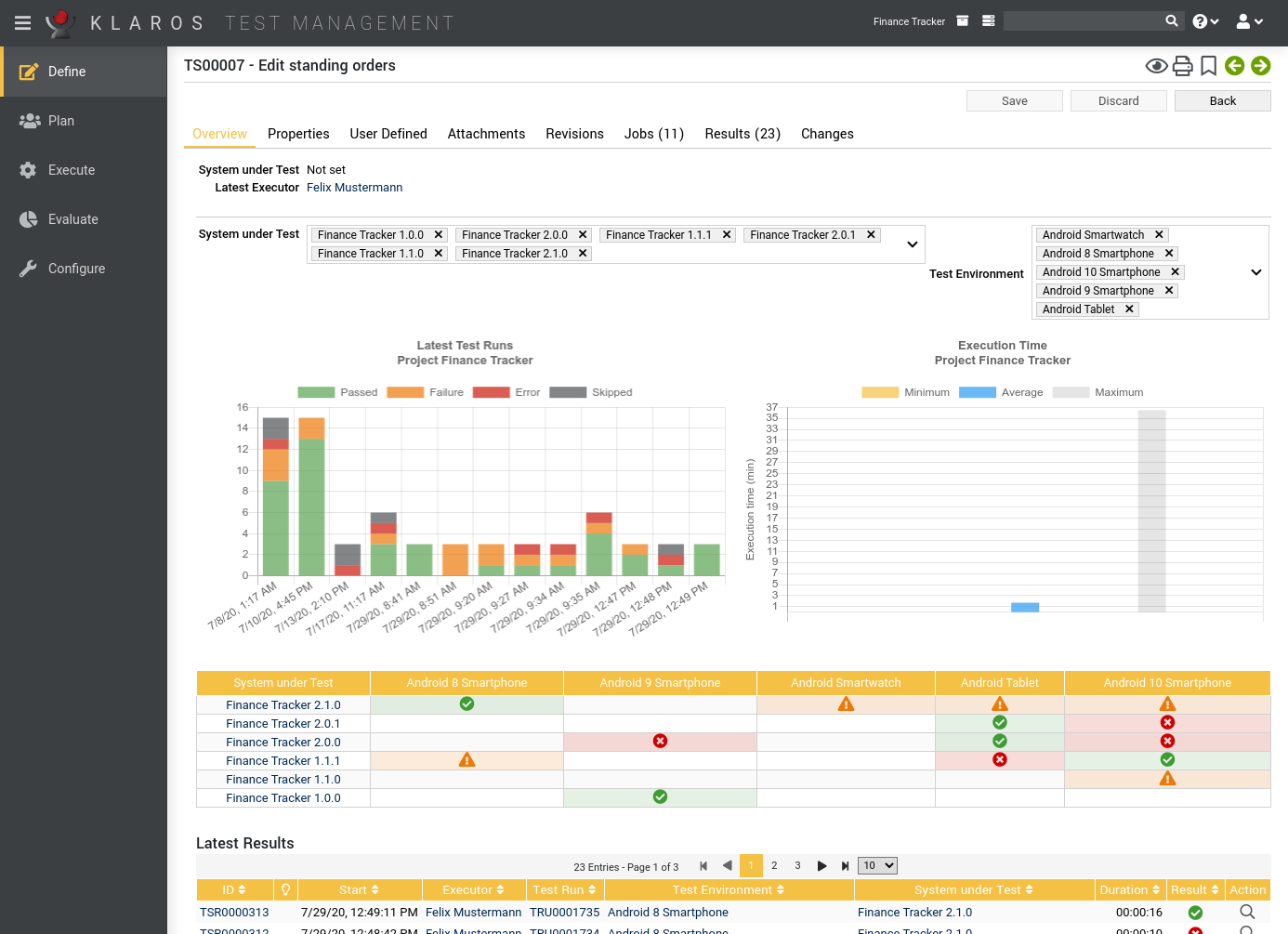This screenshot has height=934, width=1288.
Task: Go to next test case green arrow
Action: (x=1260, y=65)
